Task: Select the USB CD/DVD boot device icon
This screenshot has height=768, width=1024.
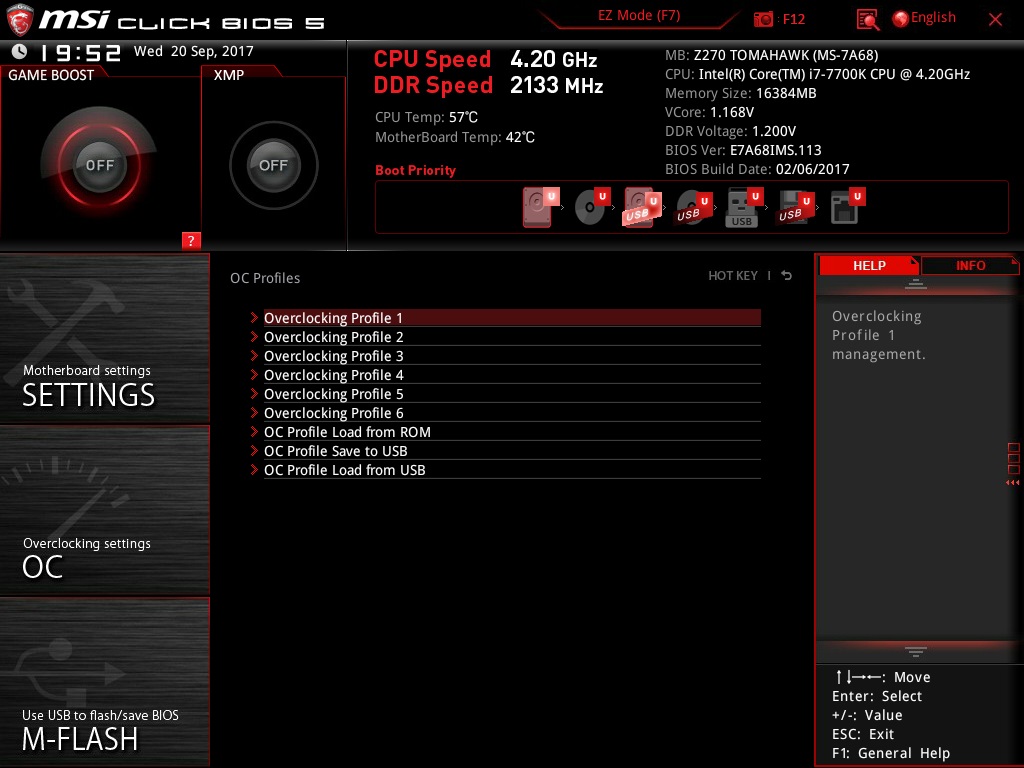Action: click(693, 207)
